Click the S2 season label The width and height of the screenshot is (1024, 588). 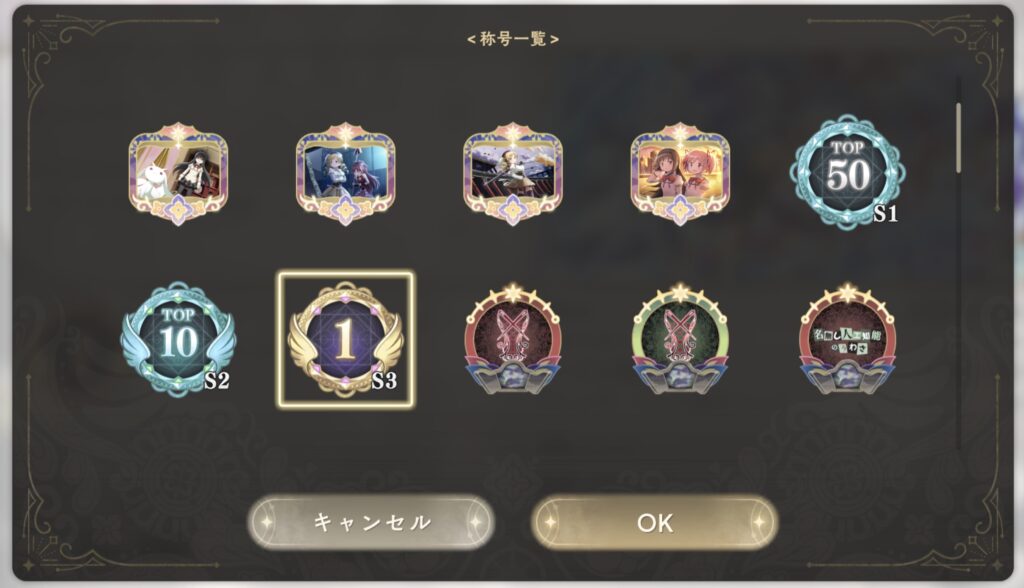(217, 380)
